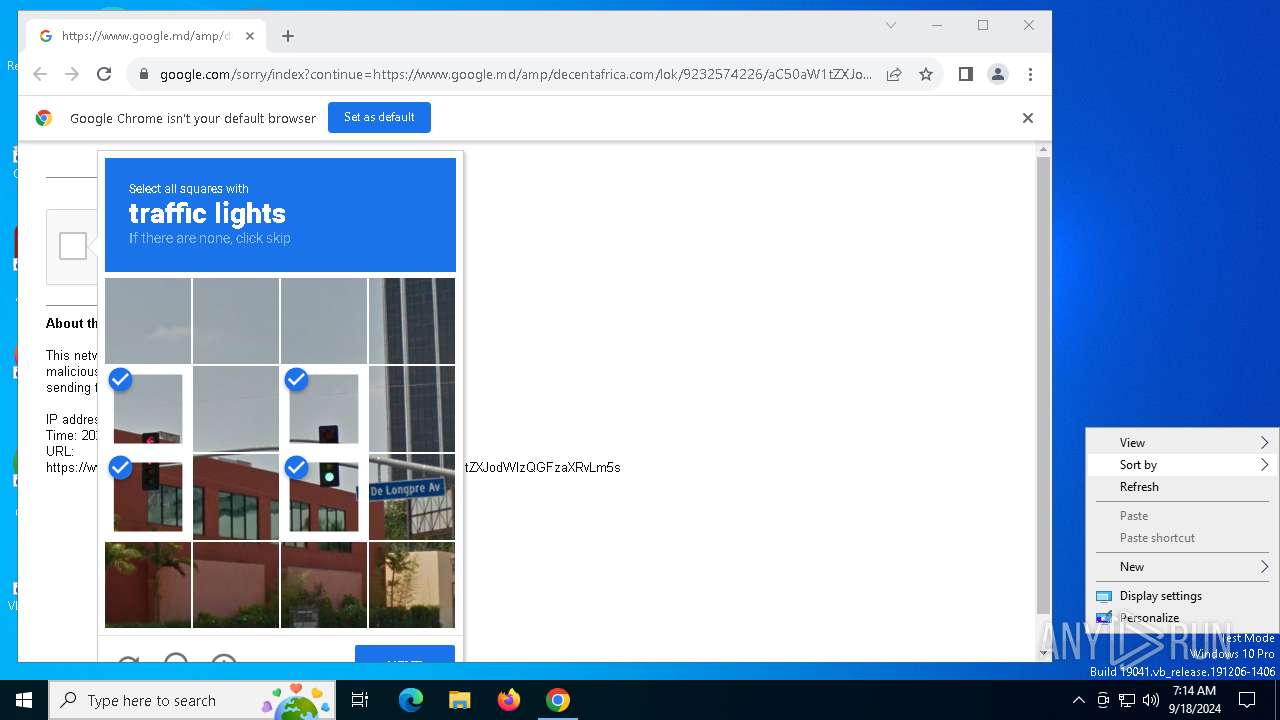Click the blue captcha next button
This screenshot has height=720, width=1280.
coord(405,654)
